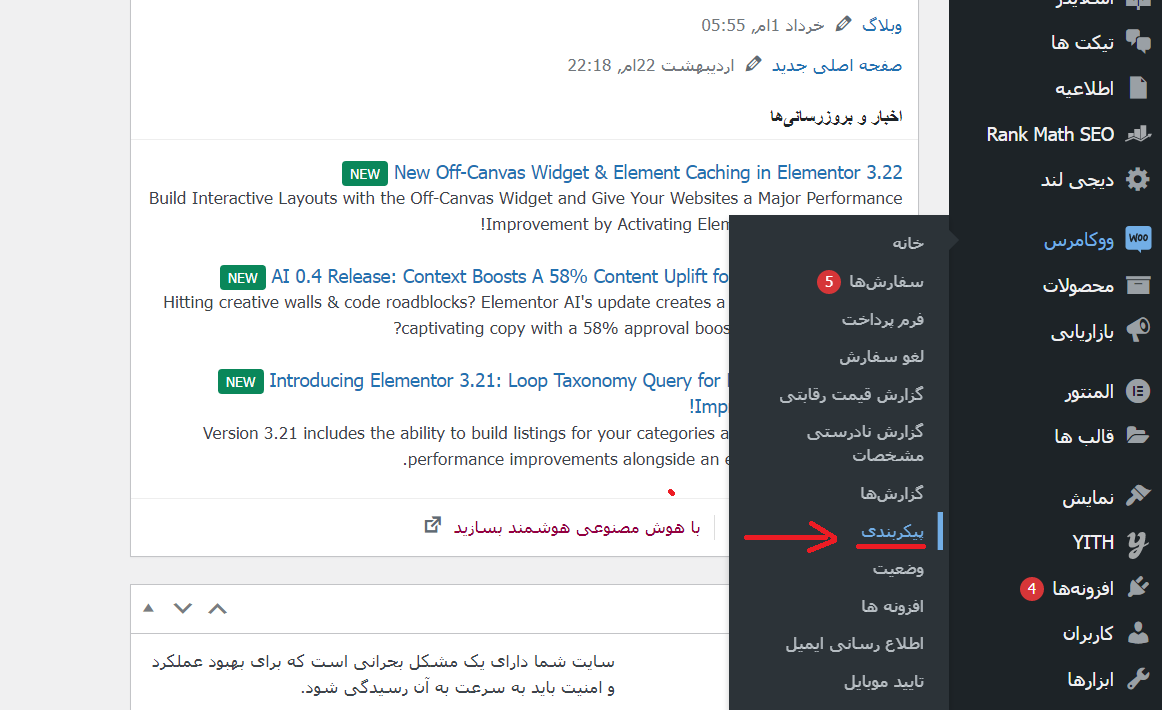The image size is (1162, 710).
Task: Select افزونه ها in WooCommerce submenu
Action: pos(892,606)
